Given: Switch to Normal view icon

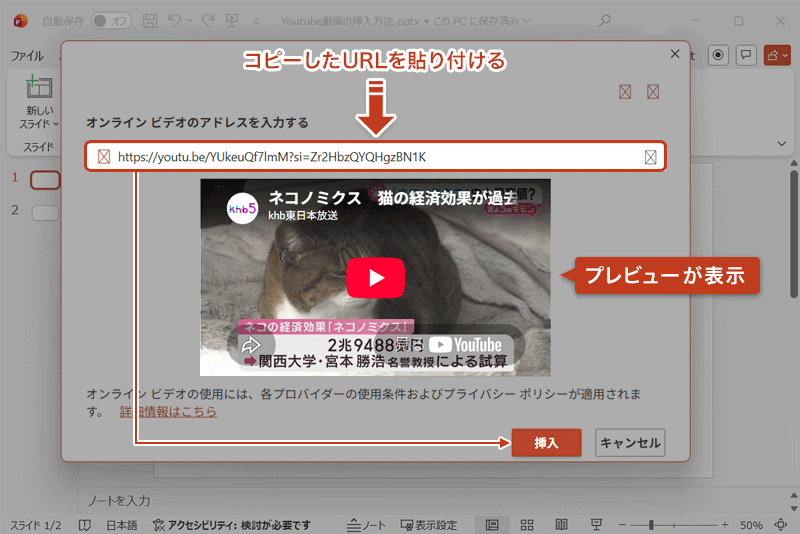Looking at the screenshot, I should (x=492, y=525).
